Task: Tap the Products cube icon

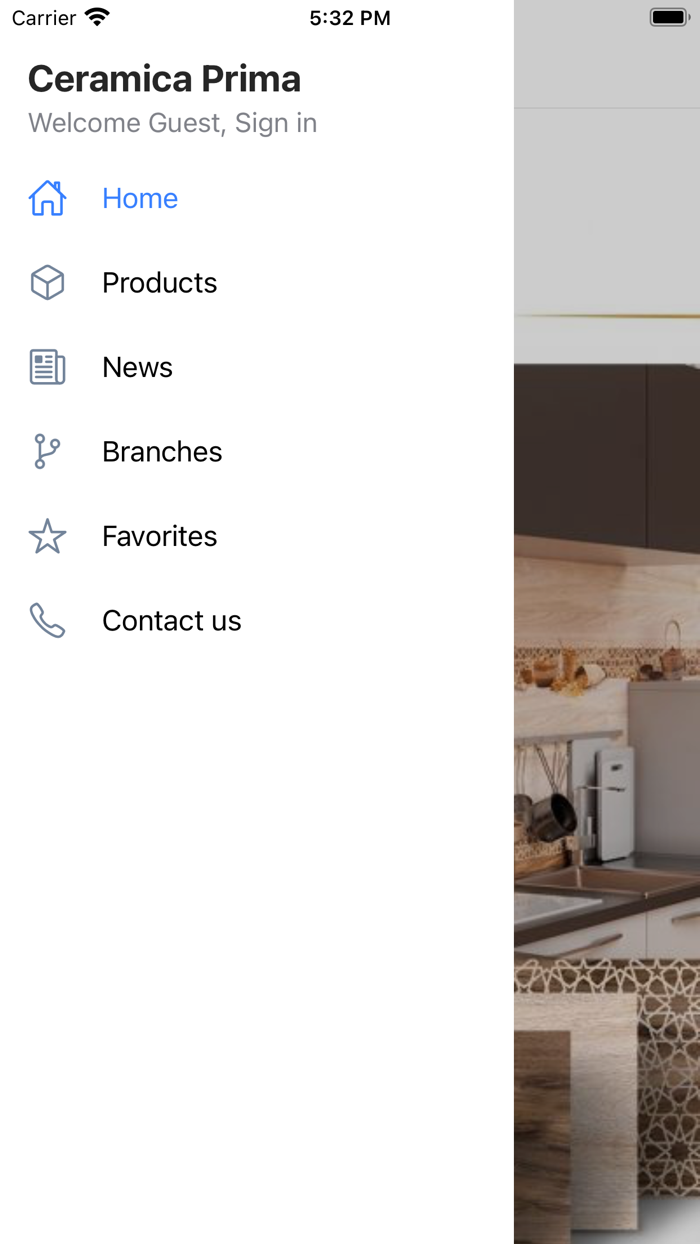Action: tap(47, 283)
